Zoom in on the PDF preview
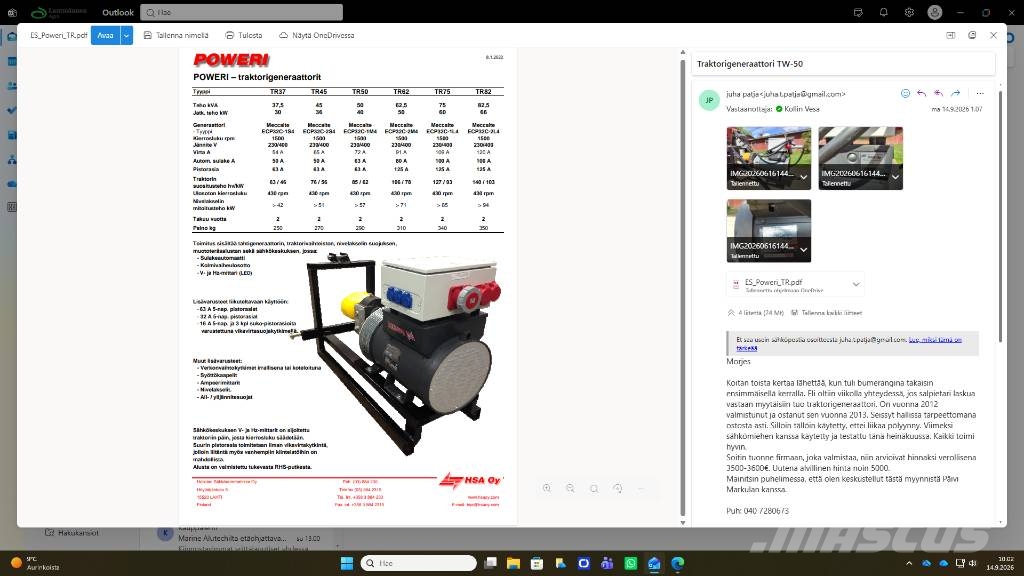 point(547,488)
